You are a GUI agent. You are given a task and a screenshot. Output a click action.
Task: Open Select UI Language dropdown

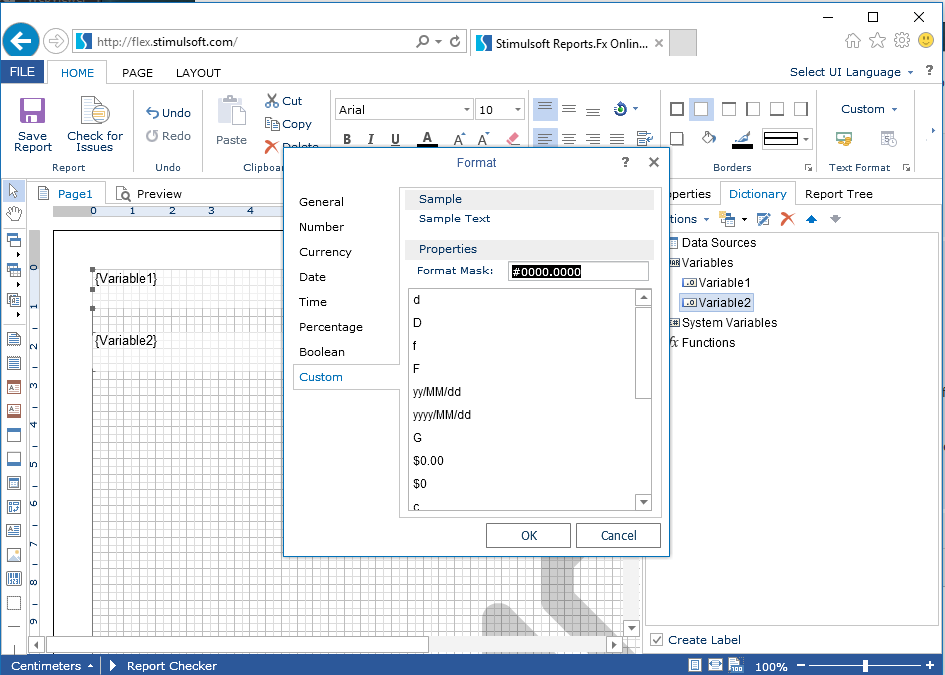[851, 72]
